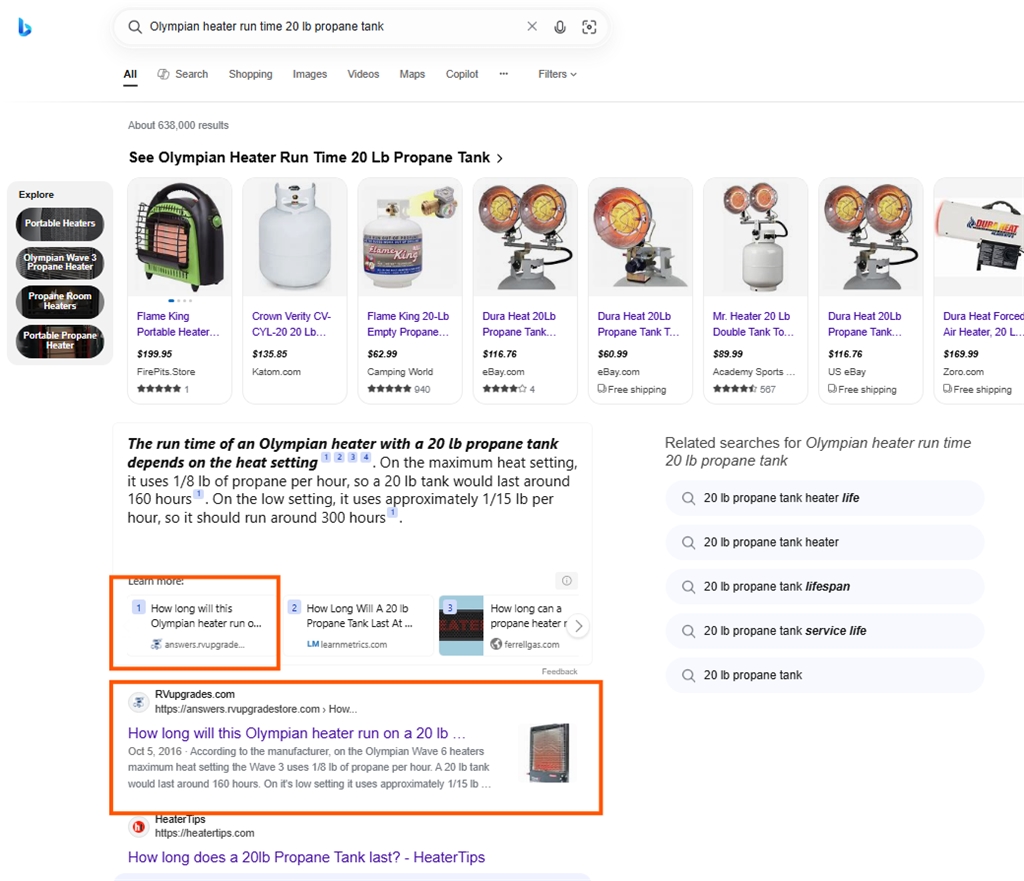Screen dimensions: 1024x881
Task: Click Flame King Portable Heater title link
Action: (x=178, y=324)
